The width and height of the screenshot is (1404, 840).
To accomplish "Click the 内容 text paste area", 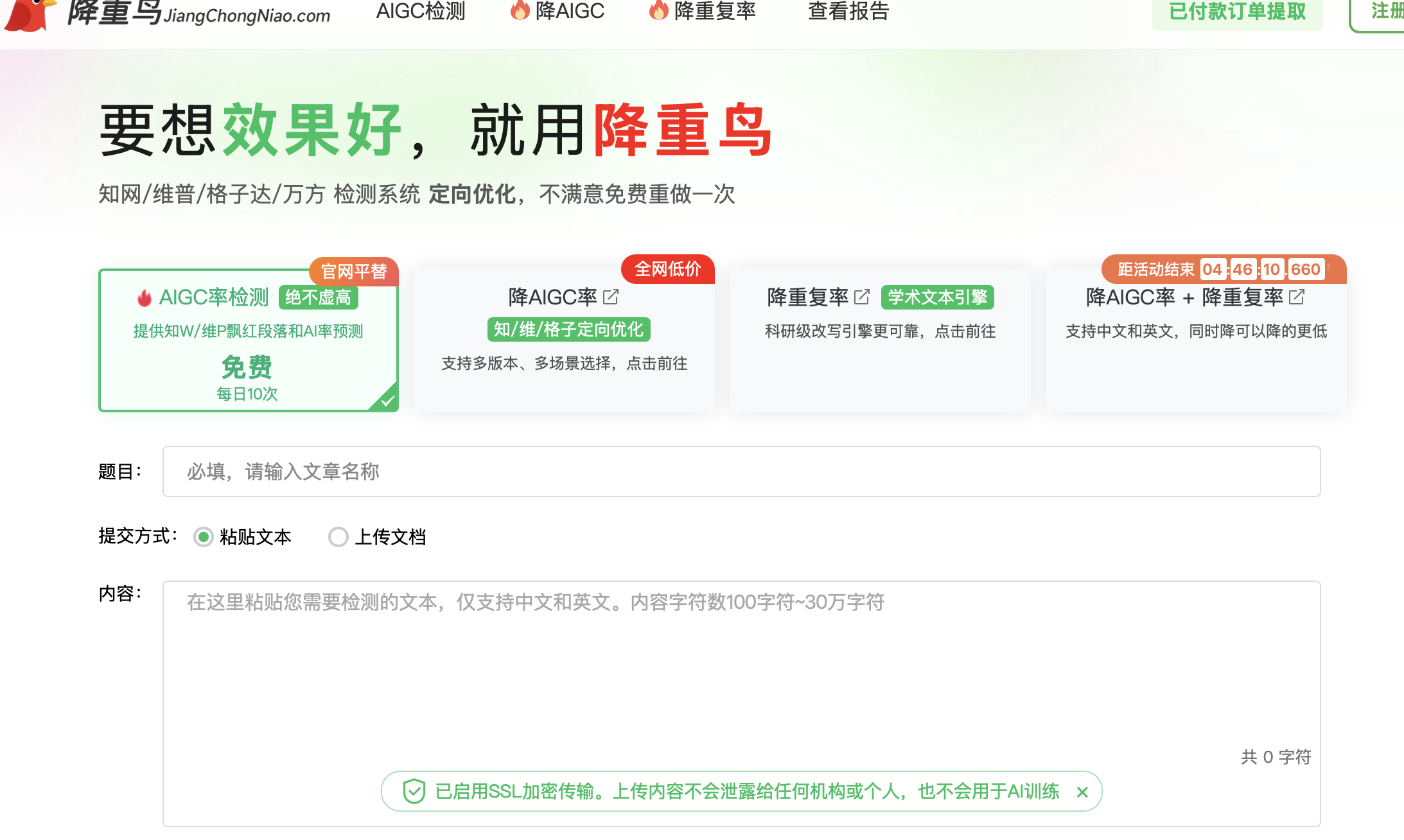I will pyautogui.click(x=741, y=674).
